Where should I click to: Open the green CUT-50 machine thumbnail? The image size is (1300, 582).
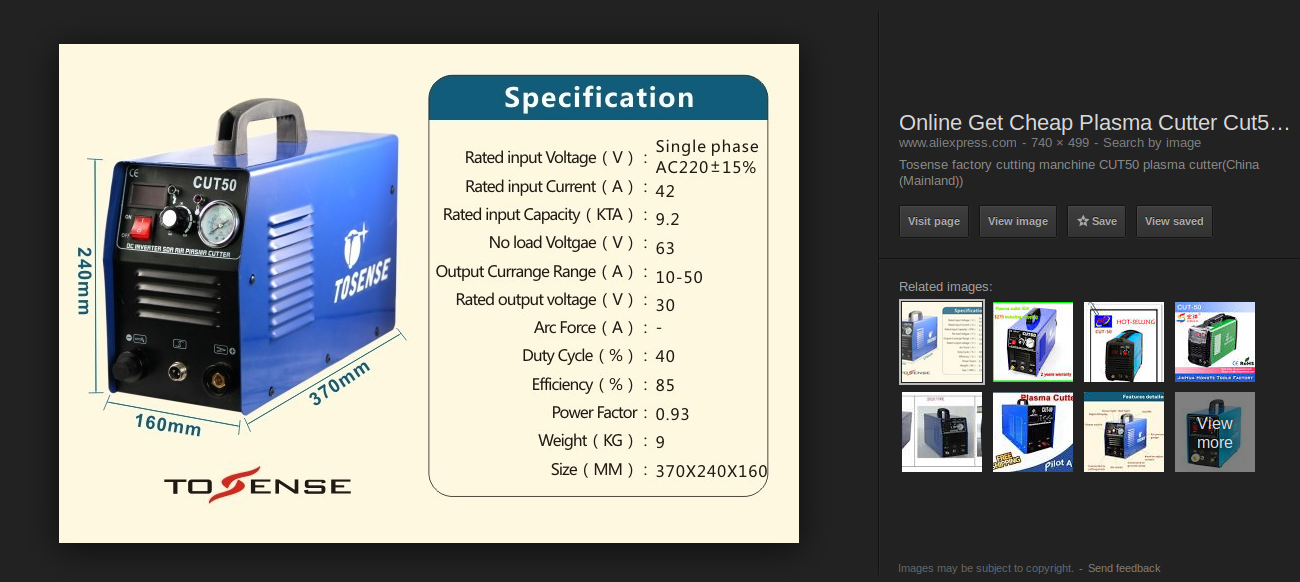coord(1214,342)
